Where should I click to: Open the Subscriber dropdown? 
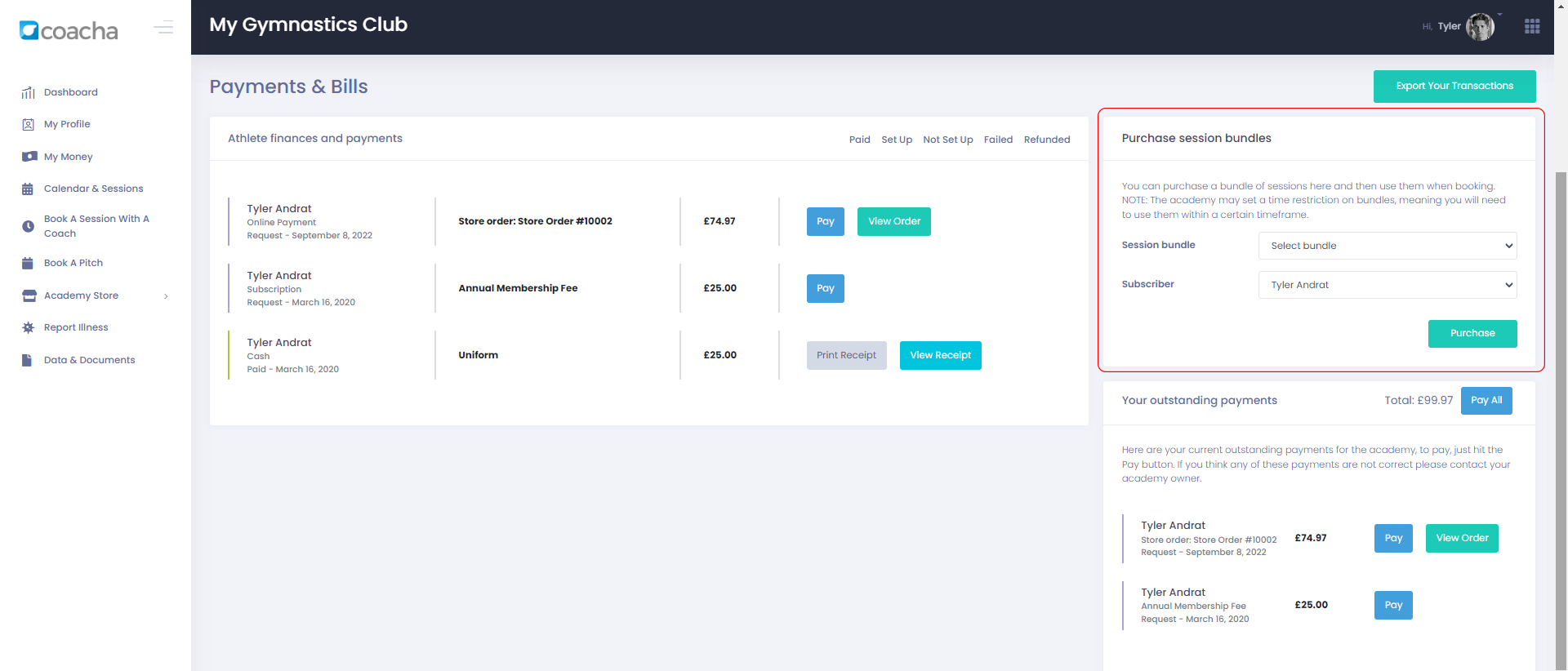click(x=1387, y=285)
